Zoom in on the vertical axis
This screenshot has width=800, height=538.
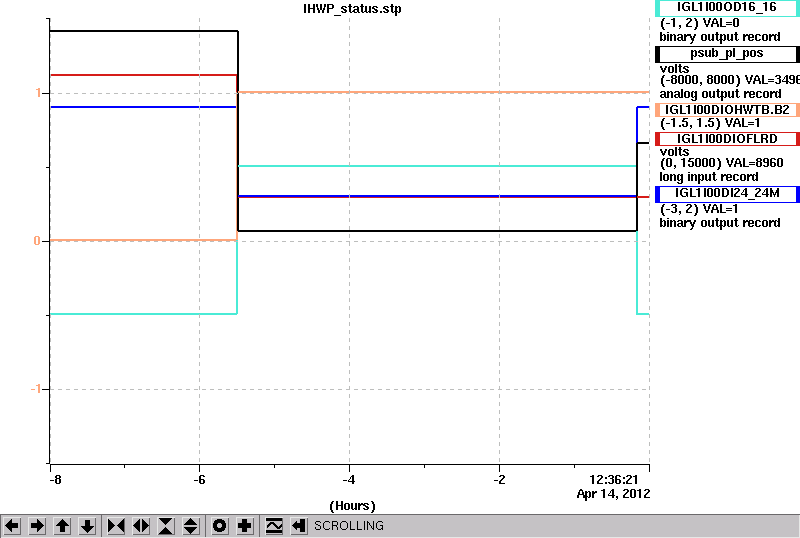click(165, 526)
